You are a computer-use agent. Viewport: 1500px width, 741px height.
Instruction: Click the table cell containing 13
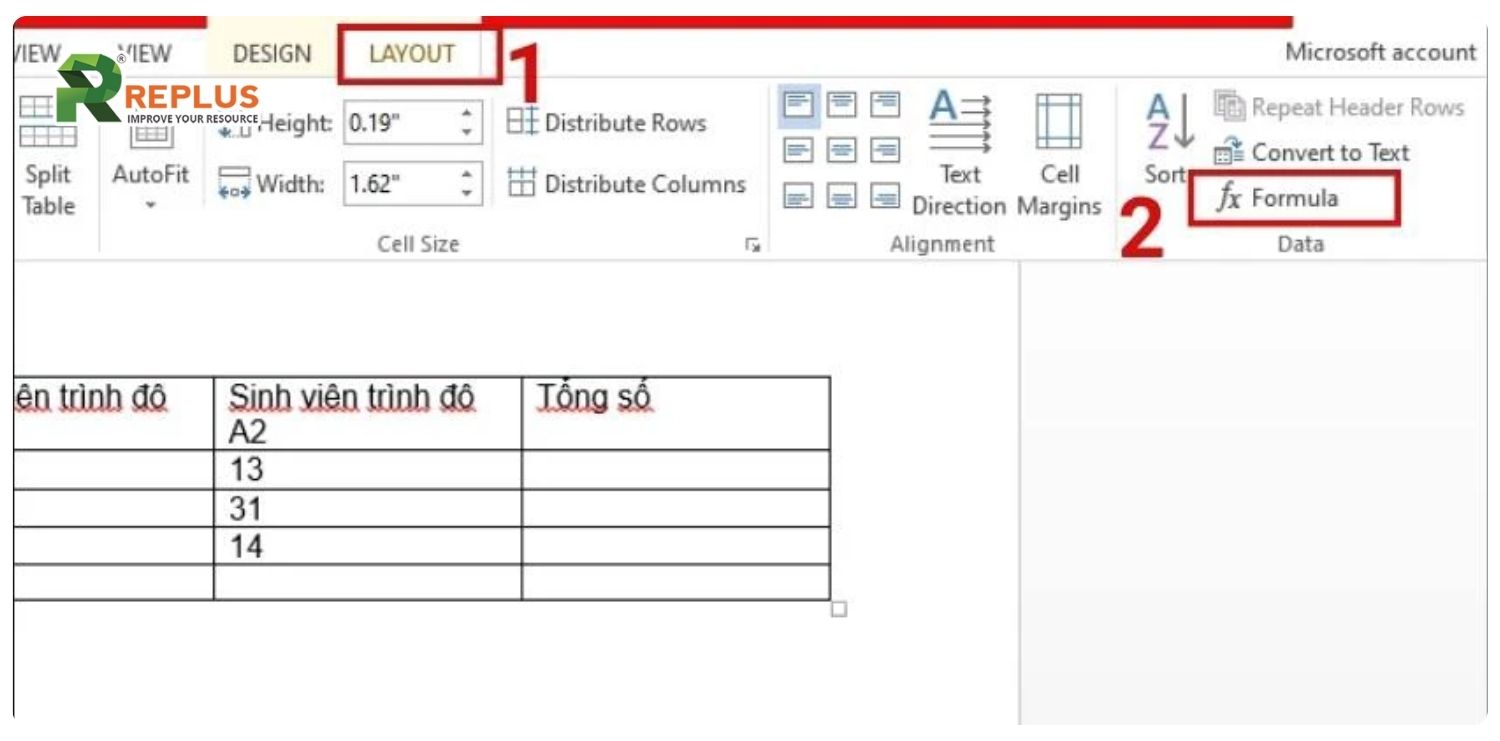[x=368, y=470]
